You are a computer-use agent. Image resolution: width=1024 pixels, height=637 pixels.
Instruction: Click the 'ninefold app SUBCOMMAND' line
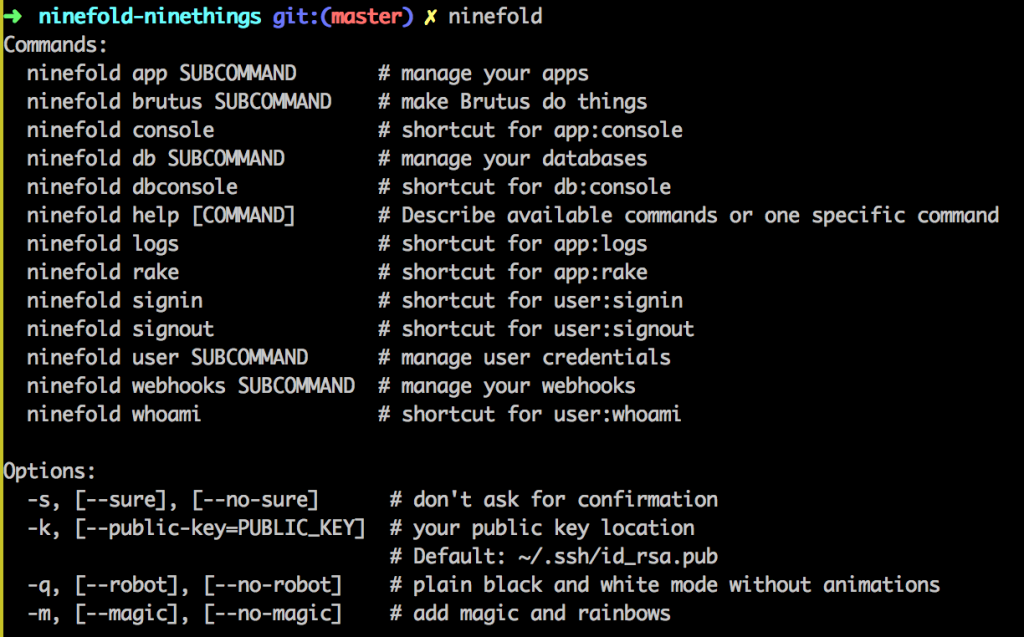[161, 73]
